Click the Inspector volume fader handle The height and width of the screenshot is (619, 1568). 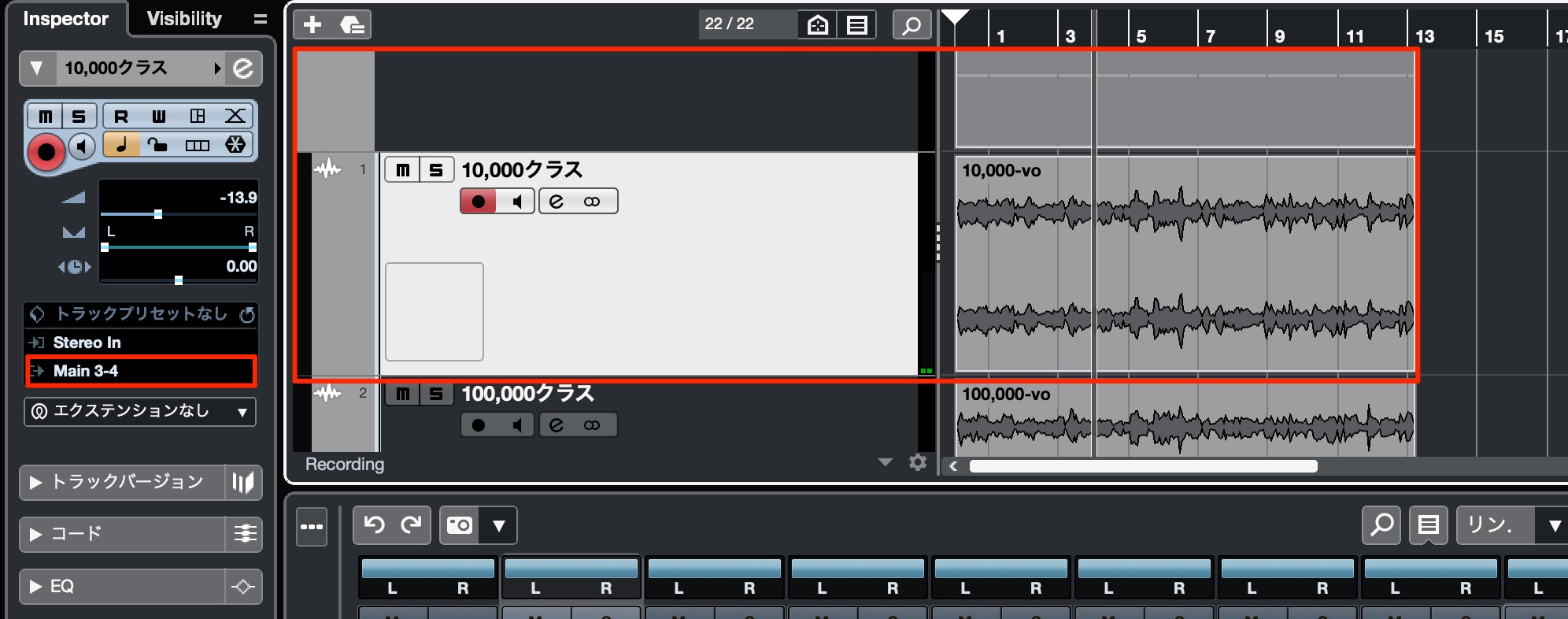coord(158,214)
